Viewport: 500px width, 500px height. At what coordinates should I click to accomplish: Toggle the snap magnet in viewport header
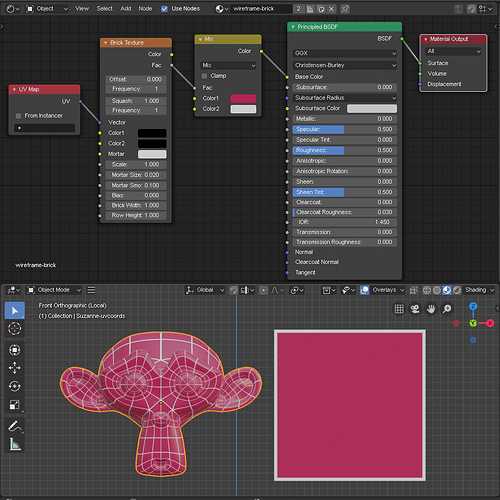234,290
